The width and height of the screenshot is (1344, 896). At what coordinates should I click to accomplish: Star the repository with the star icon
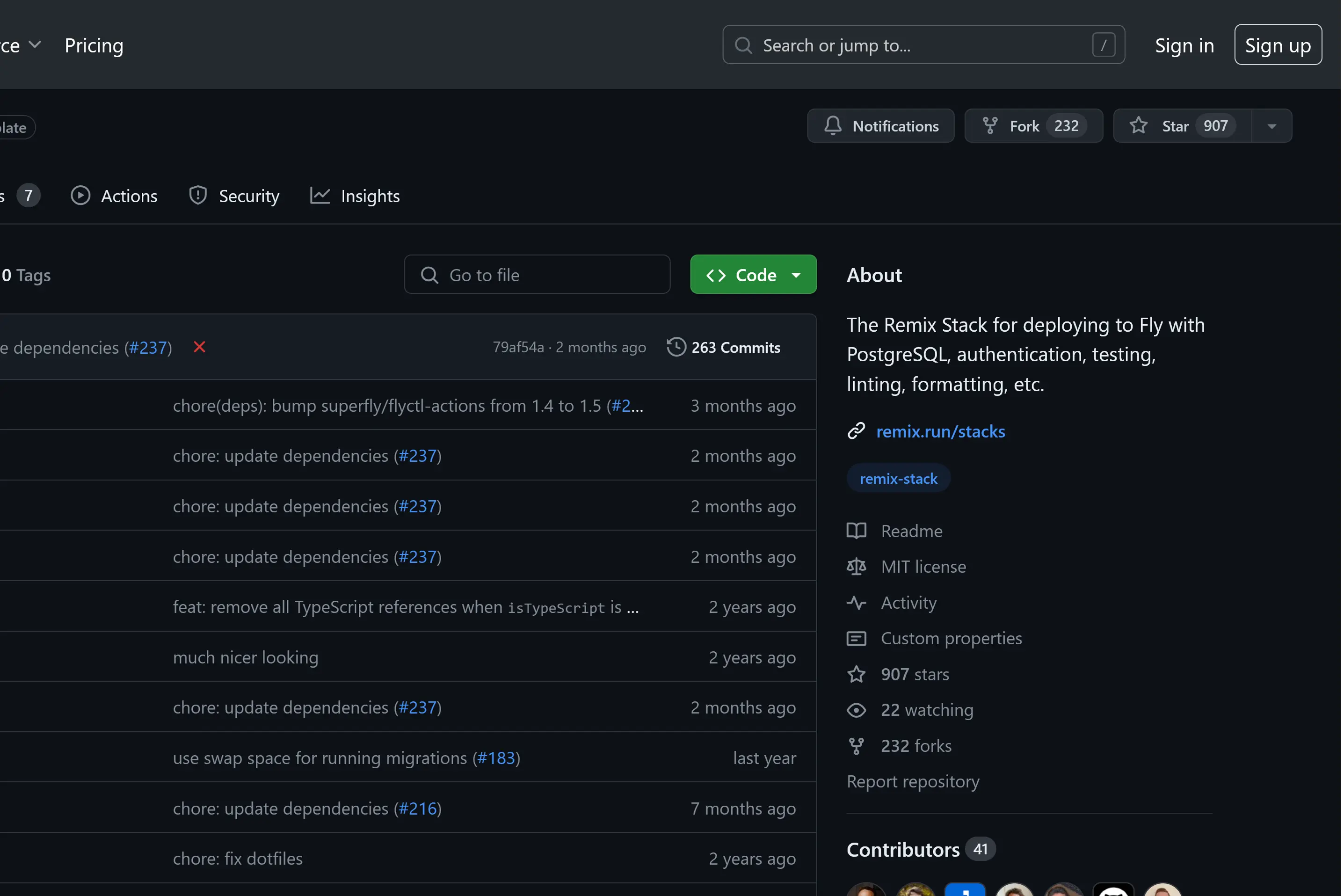[x=1138, y=126]
